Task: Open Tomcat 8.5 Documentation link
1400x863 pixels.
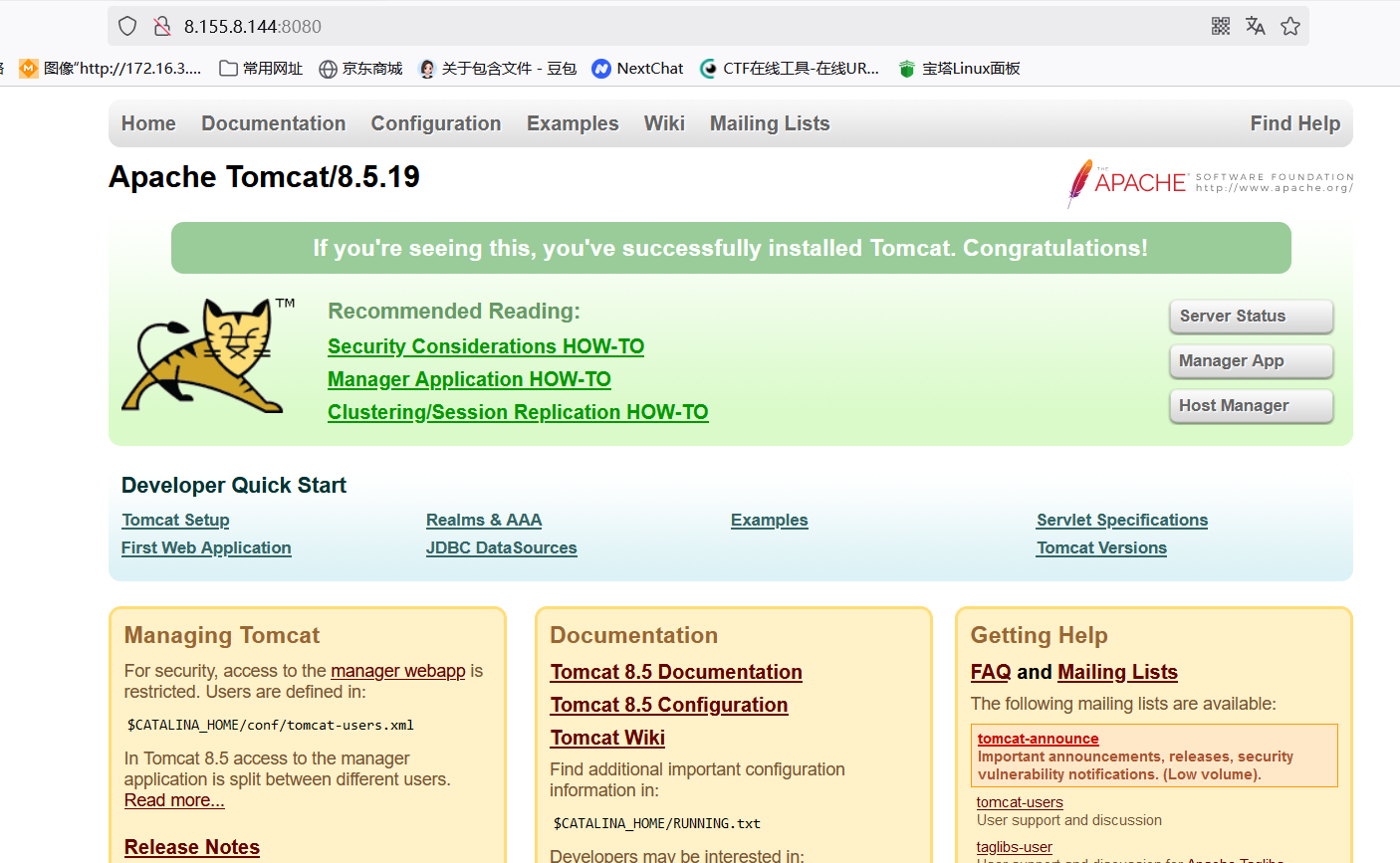Action: 676,672
